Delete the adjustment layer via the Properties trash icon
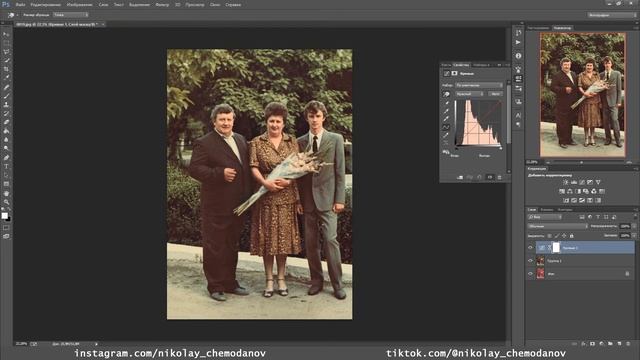The width and height of the screenshot is (640, 360). pos(499,177)
